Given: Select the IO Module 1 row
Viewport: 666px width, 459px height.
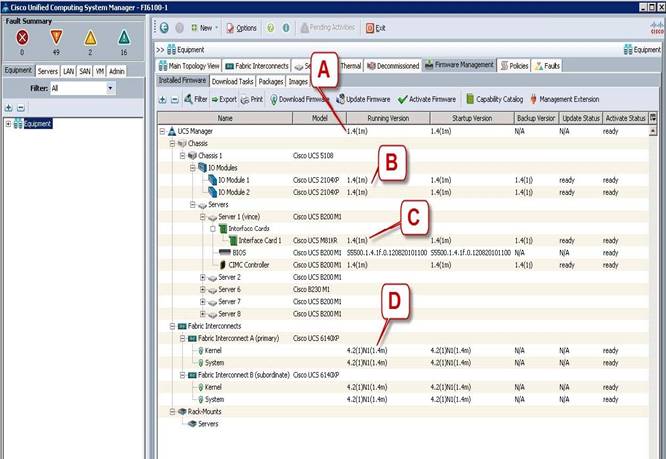Looking at the screenshot, I should pyautogui.click(x=235, y=180).
